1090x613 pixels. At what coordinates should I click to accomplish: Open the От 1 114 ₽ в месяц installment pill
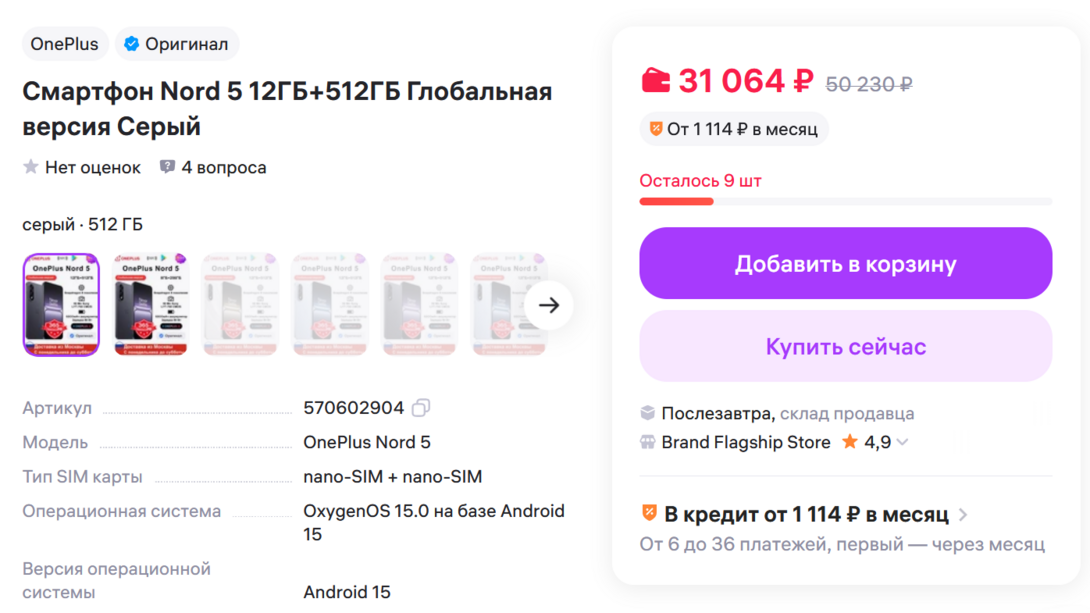click(x=733, y=129)
